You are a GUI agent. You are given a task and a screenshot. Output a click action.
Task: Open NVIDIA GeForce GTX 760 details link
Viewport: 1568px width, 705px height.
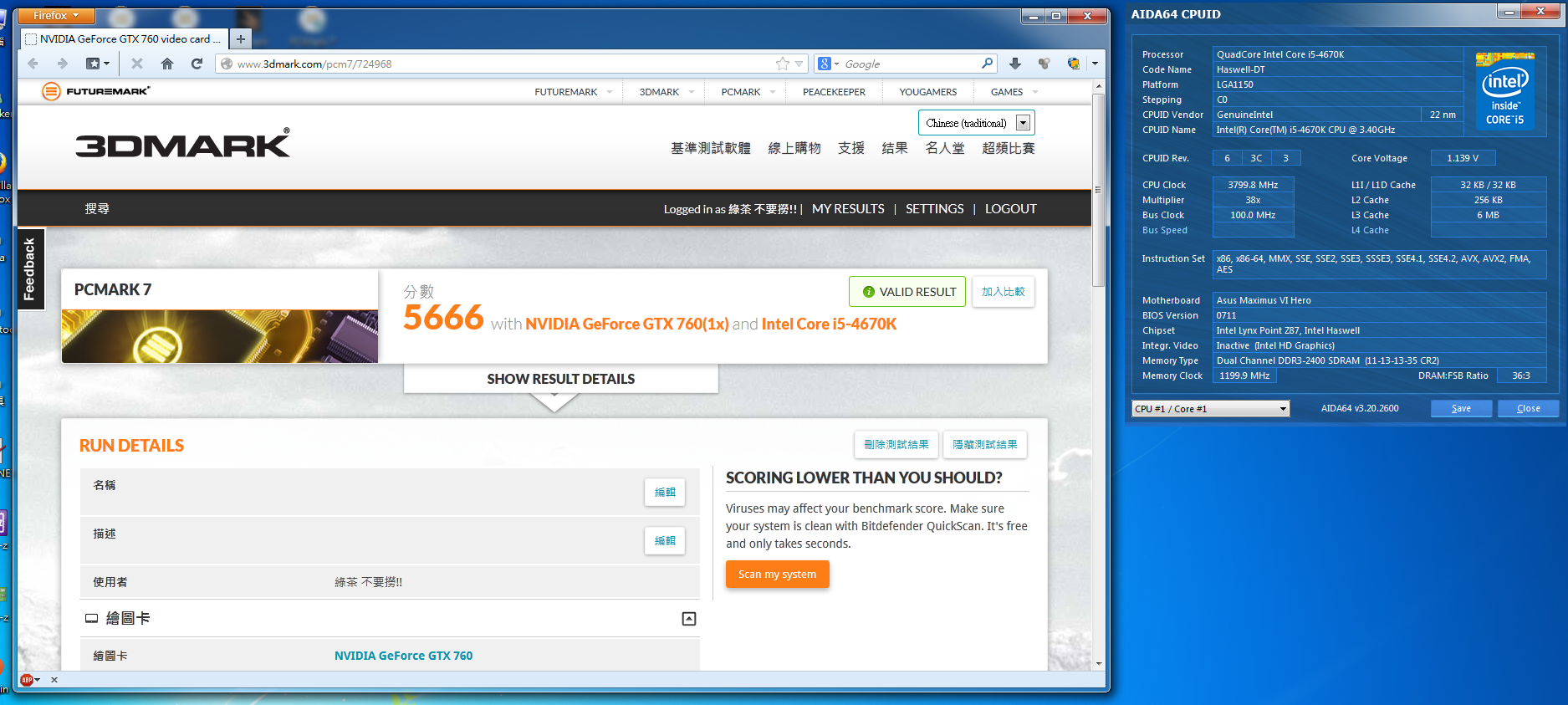tap(403, 656)
